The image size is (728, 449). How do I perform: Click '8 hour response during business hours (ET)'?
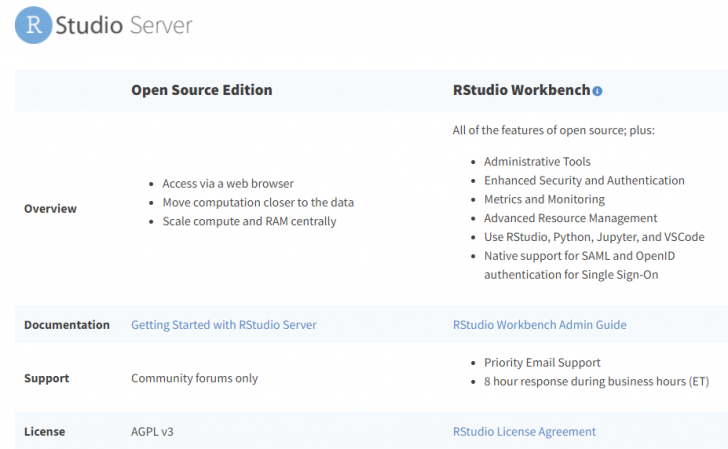pyautogui.click(x=597, y=381)
